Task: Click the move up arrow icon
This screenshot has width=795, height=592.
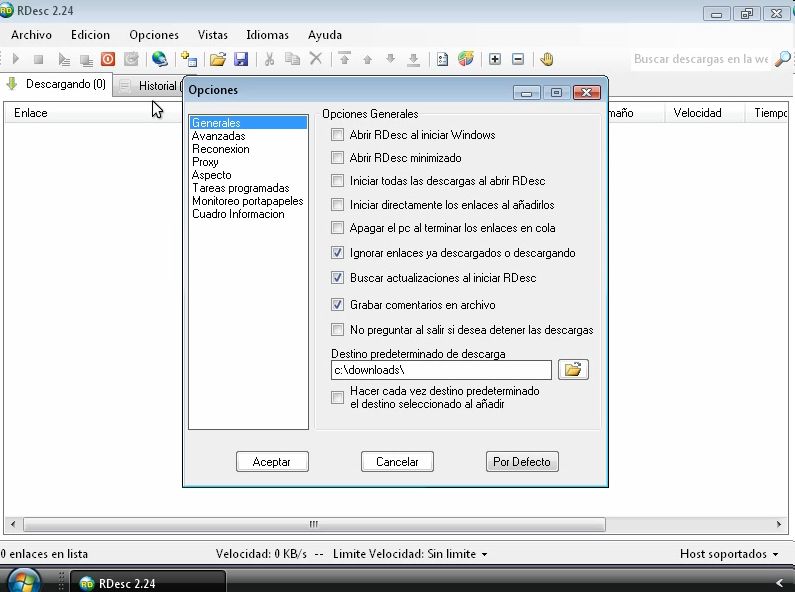Action: point(368,60)
